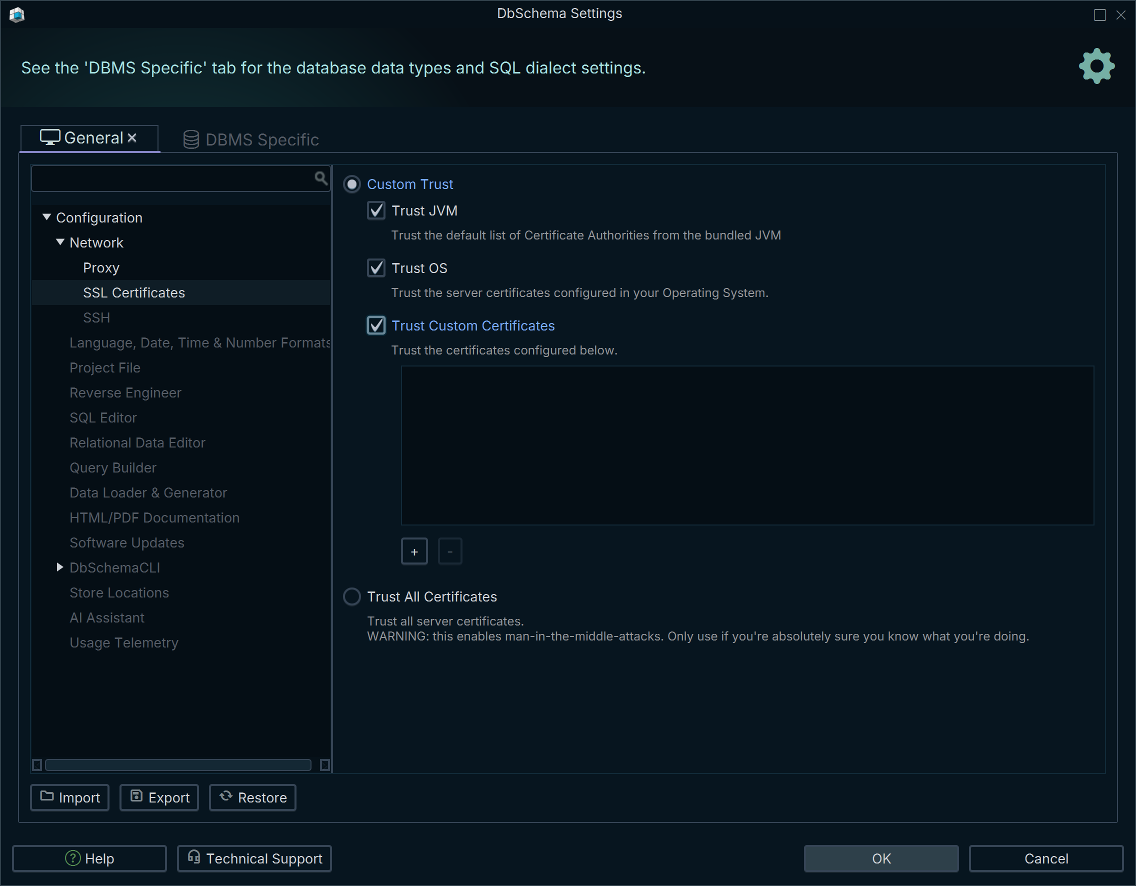This screenshot has height=886, width=1136.
Task: Open Technical Support
Action: [254, 858]
